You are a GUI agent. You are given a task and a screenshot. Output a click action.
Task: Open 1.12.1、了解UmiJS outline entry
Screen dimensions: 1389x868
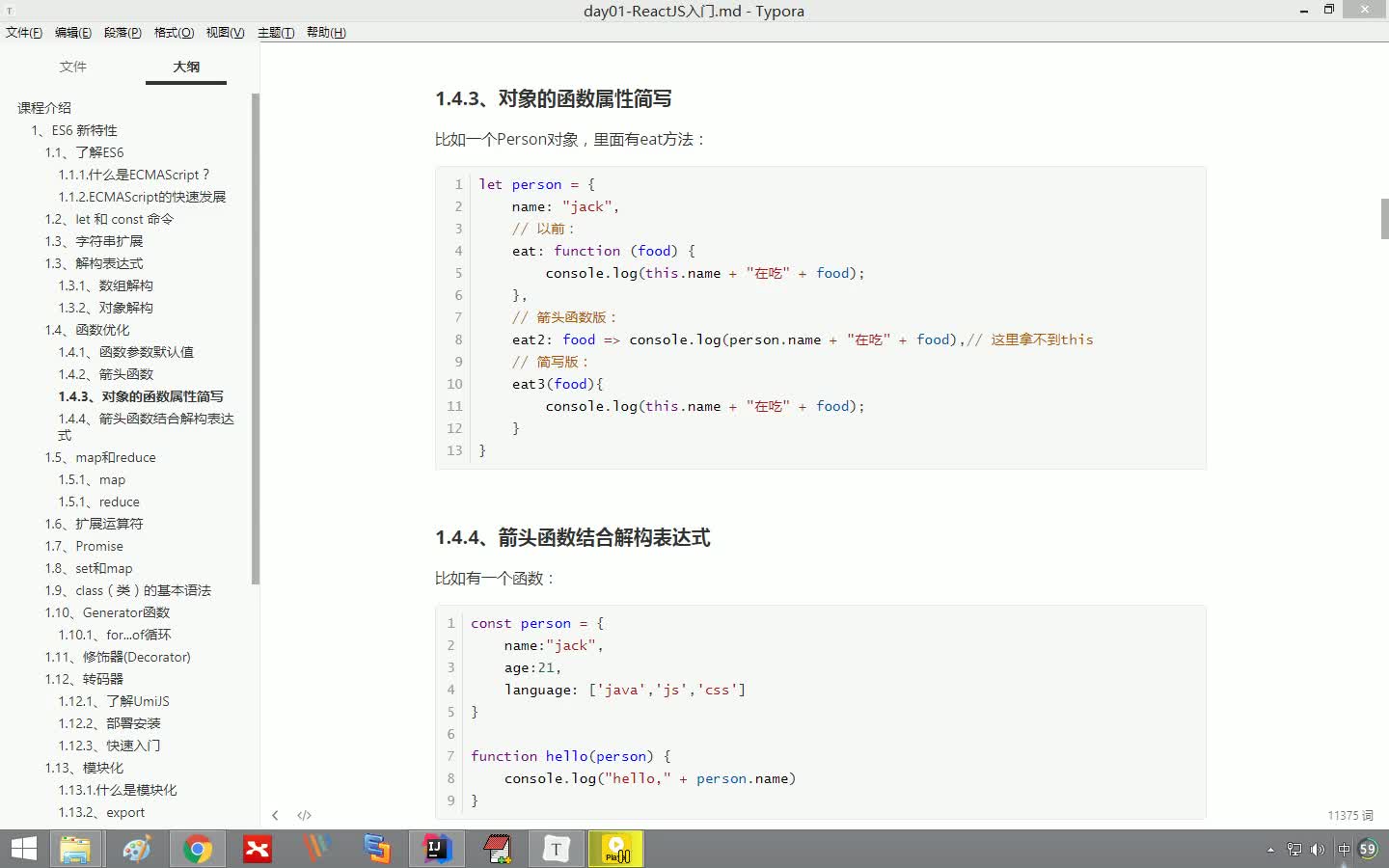click(x=114, y=701)
